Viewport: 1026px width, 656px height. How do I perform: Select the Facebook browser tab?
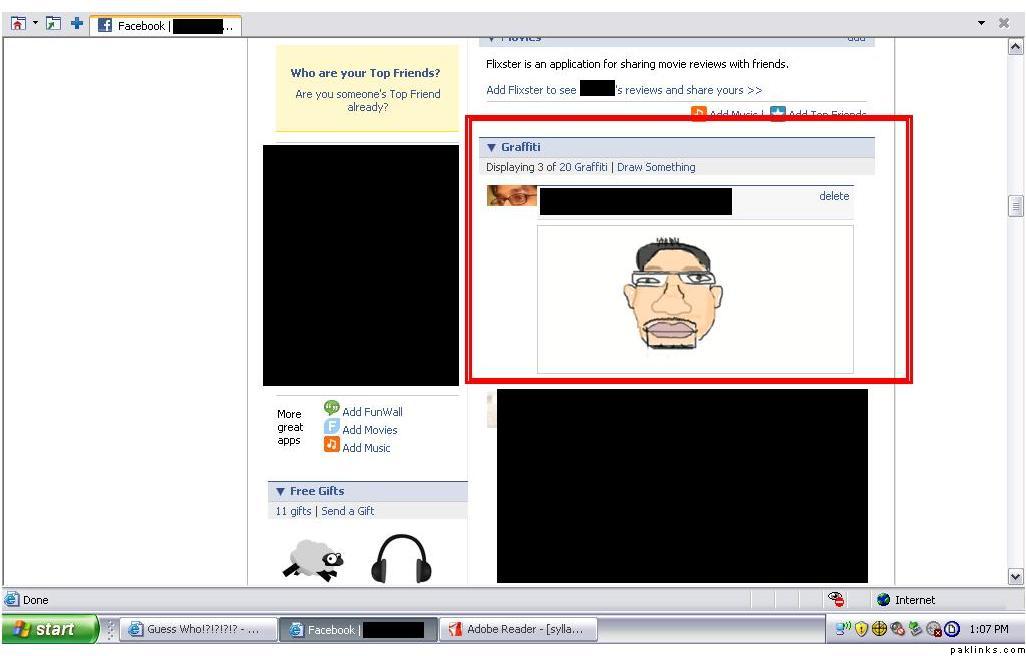click(x=165, y=26)
